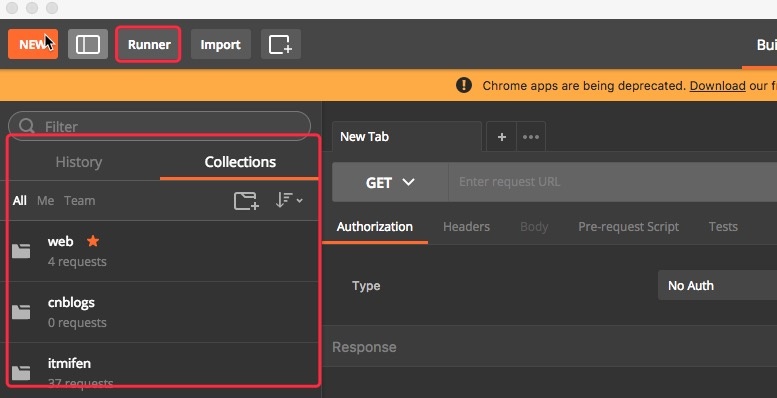777x398 pixels.
Task: Click the orange NEW button
Action: [x=33, y=44]
